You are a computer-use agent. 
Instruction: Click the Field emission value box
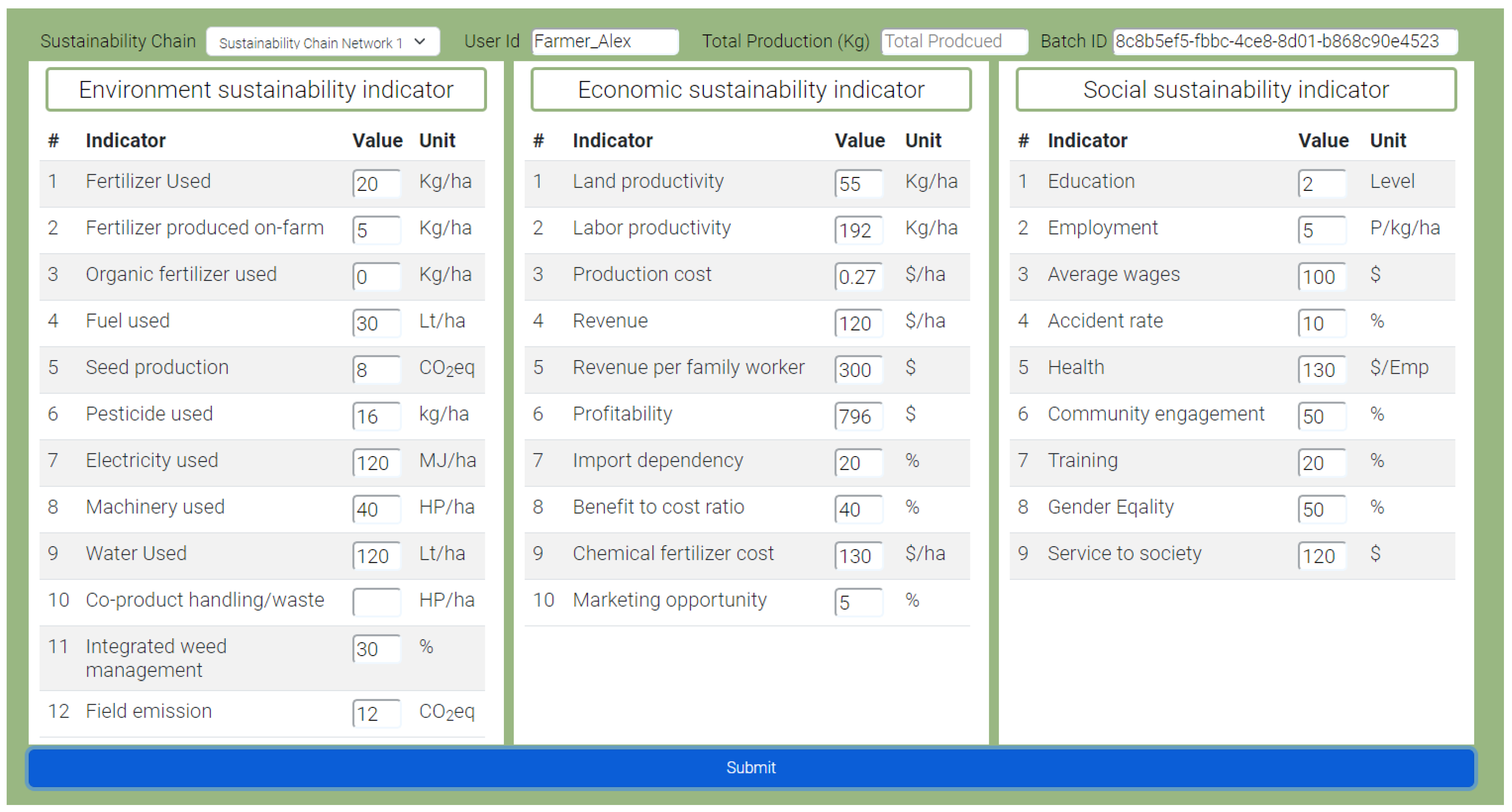click(x=376, y=714)
